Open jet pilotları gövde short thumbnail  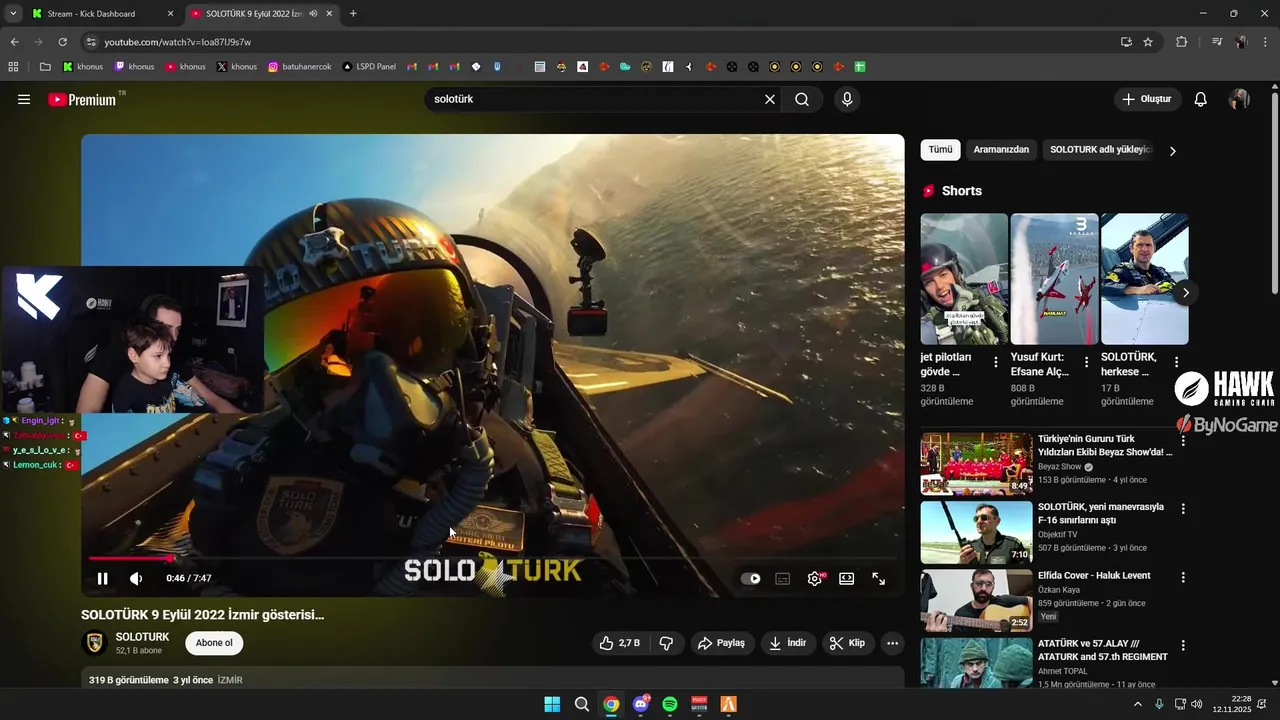click(x=964, y=279)
